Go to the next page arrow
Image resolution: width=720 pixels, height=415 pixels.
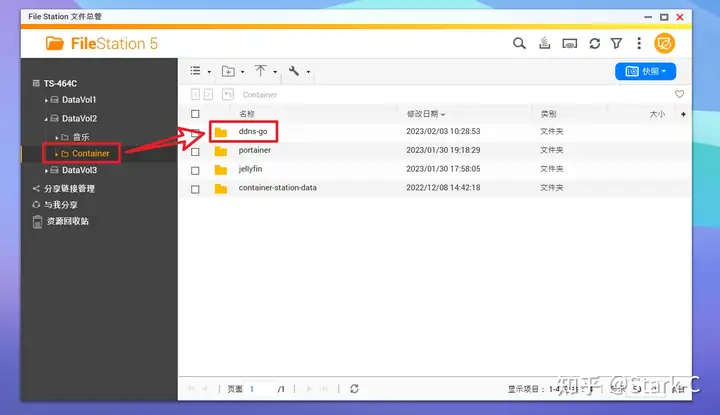click(x=309, y=389)
